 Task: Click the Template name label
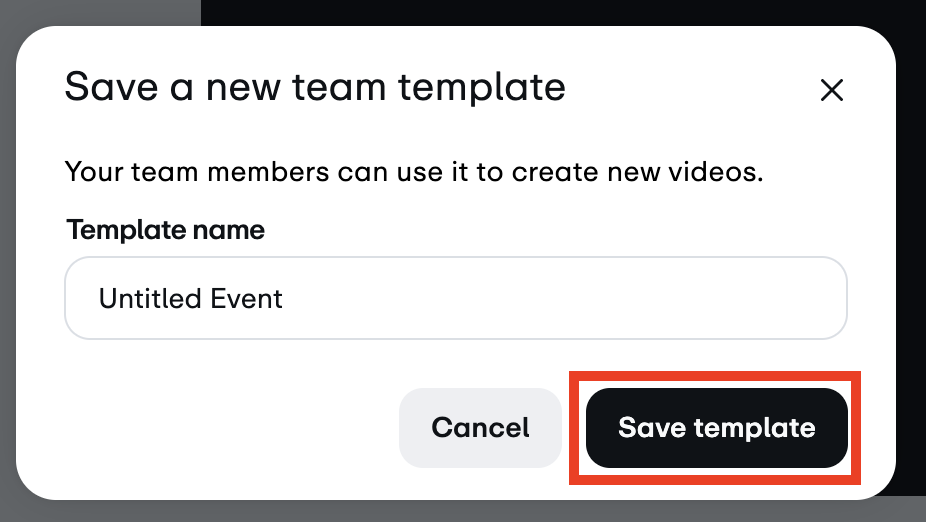(165, 230)
